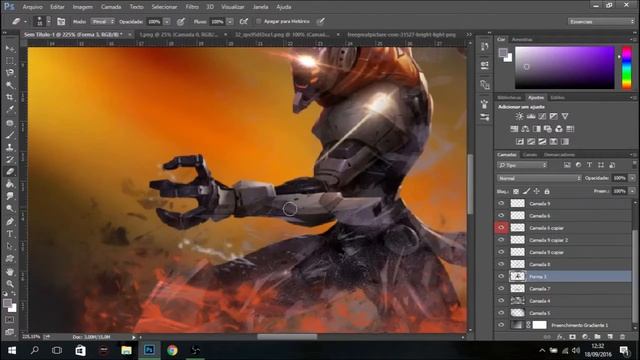This screenshot has width=640, height=360.
Task: Switch to the Amostras tab
Action: tap(522, 40)
